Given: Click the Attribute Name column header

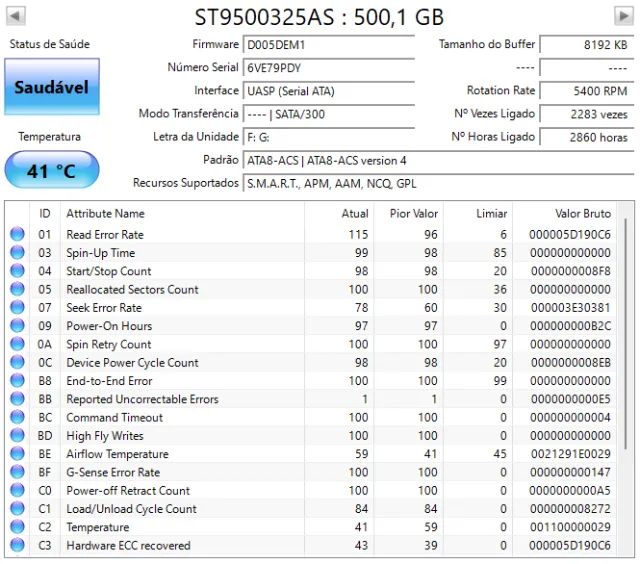Looking at the screenshot, I should tap(182, 213).
